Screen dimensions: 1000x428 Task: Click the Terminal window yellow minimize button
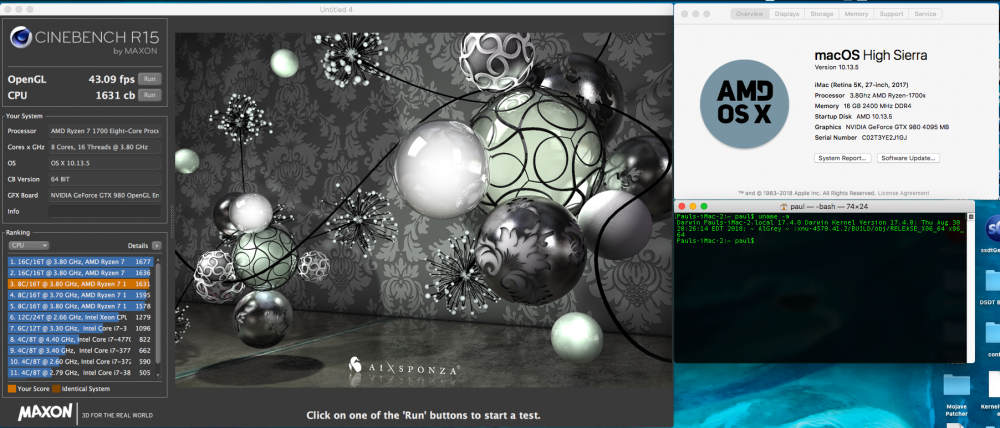[x=693, y=206]
